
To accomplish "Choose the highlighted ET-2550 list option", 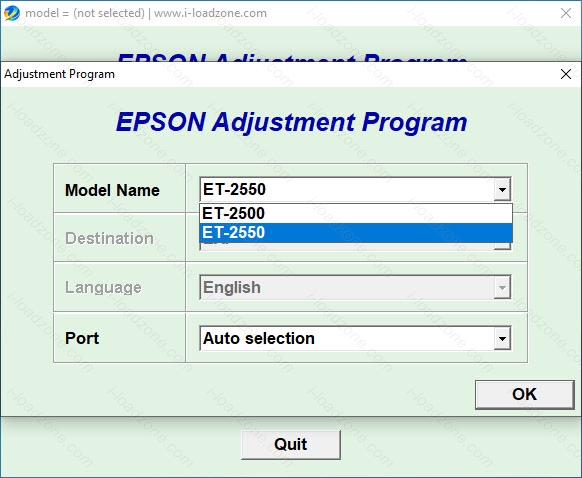I will (356, 233).
